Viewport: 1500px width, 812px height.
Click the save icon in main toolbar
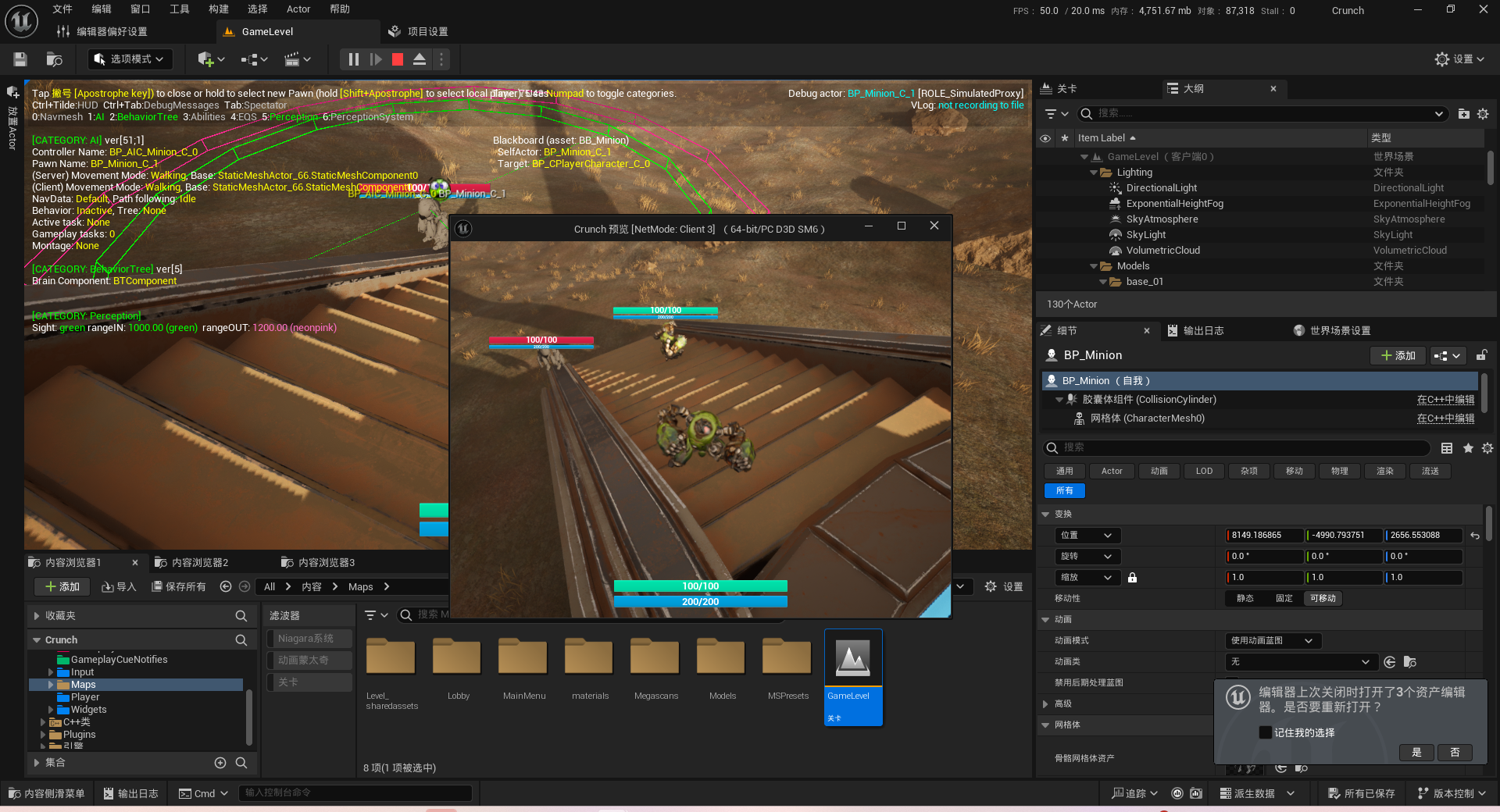tap(20, 59)
